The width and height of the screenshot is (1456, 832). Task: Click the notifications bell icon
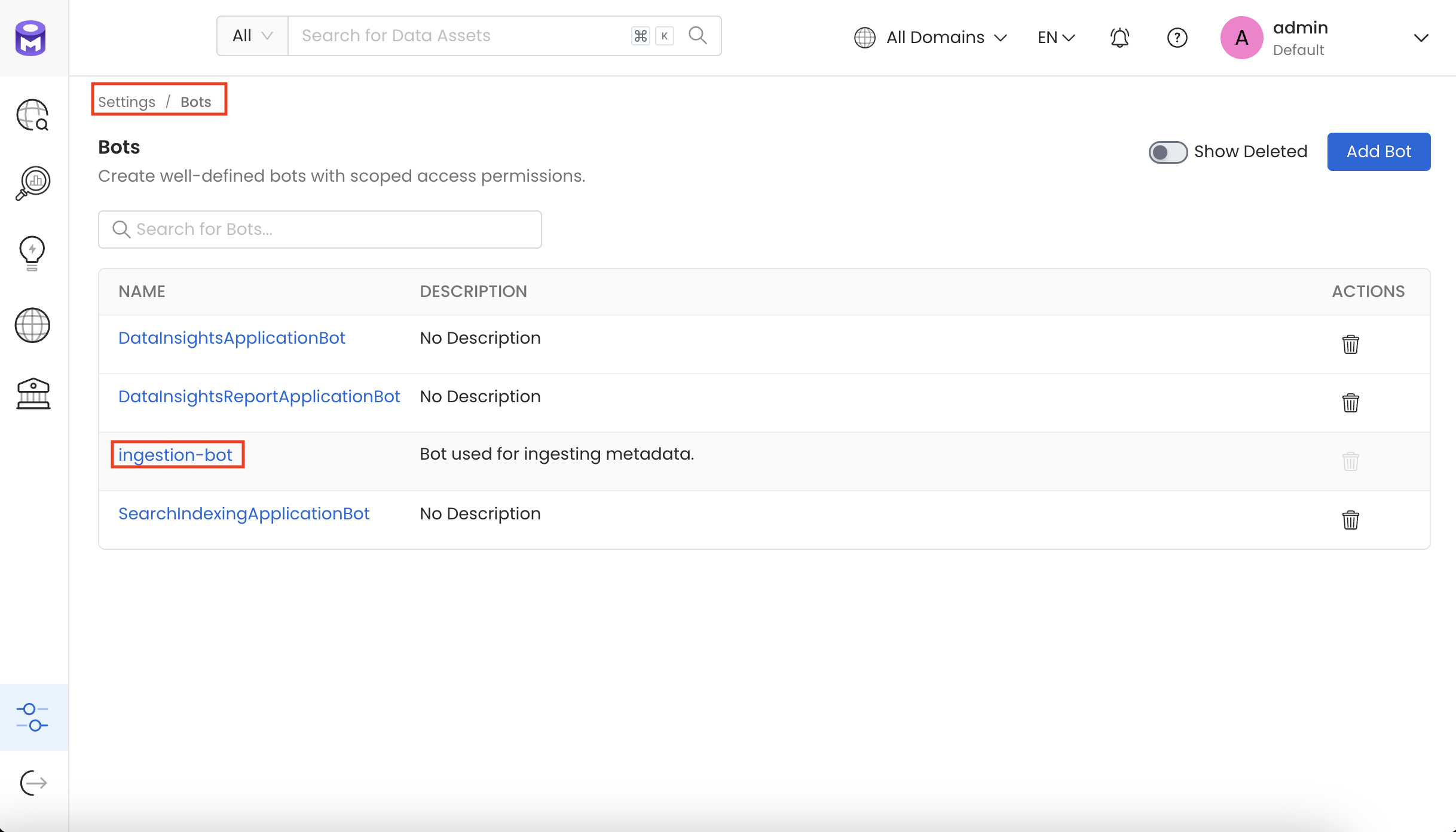tap(1119, 37)
